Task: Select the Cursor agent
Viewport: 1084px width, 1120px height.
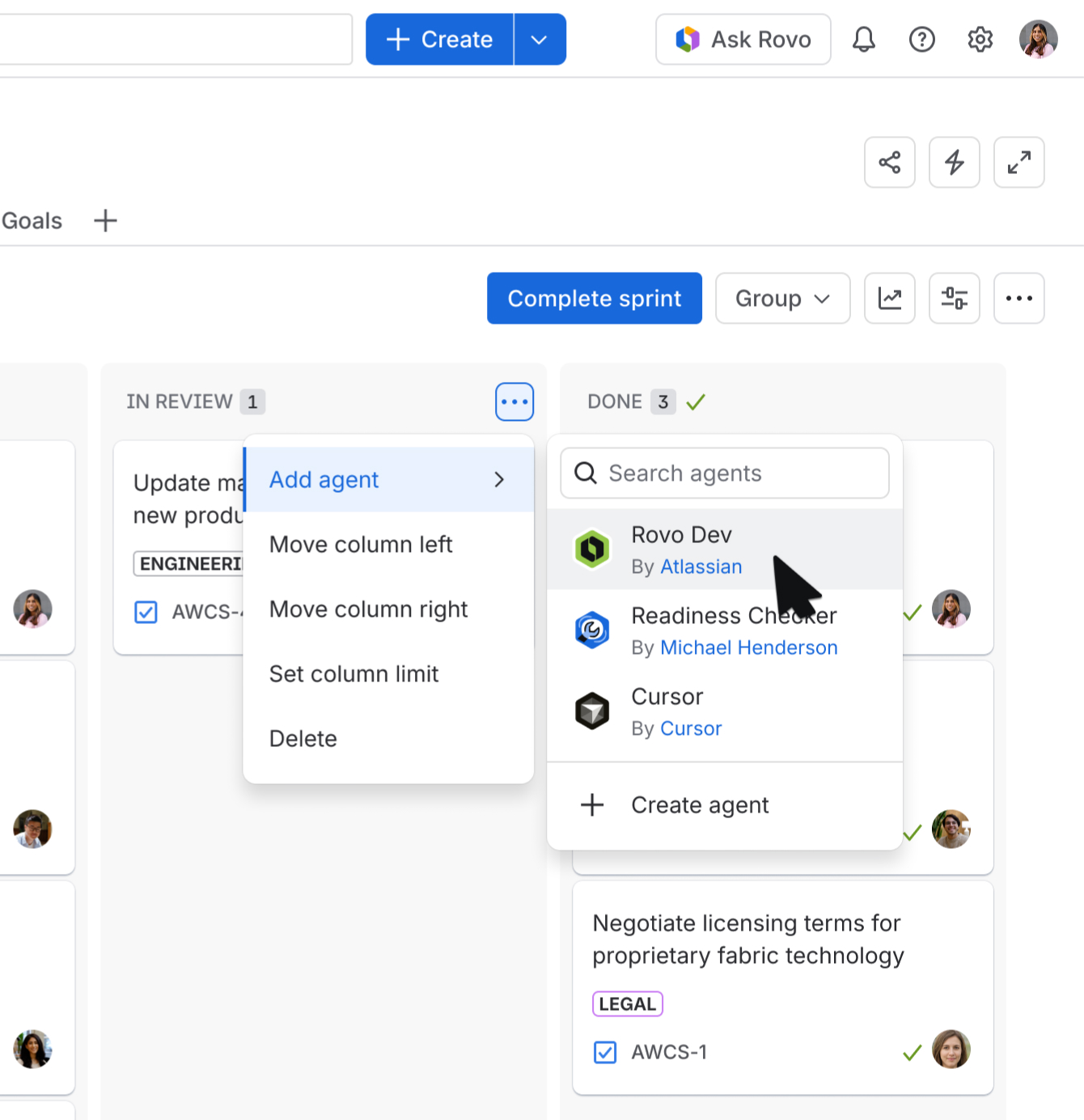Action: tap(725, 711)
